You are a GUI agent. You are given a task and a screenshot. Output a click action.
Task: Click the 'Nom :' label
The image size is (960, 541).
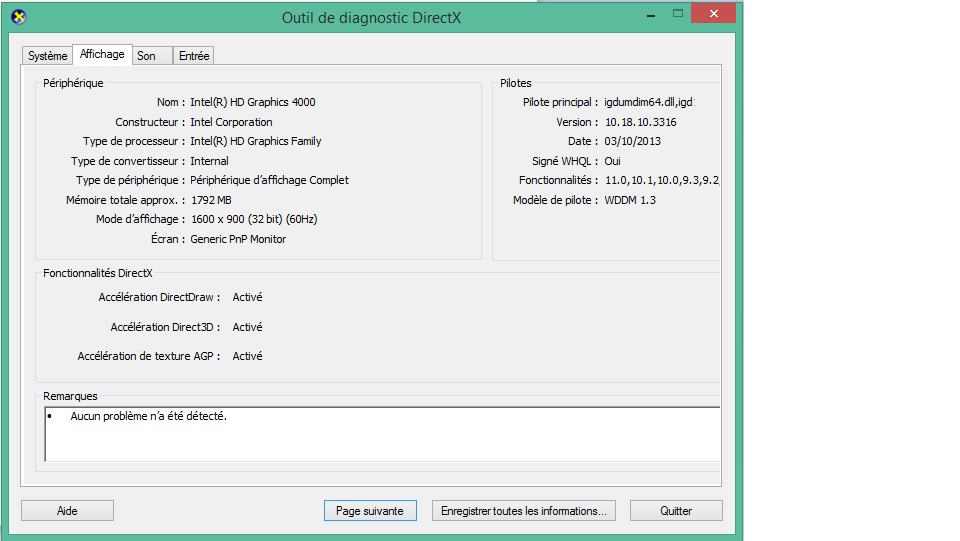(x=171, y=102)
